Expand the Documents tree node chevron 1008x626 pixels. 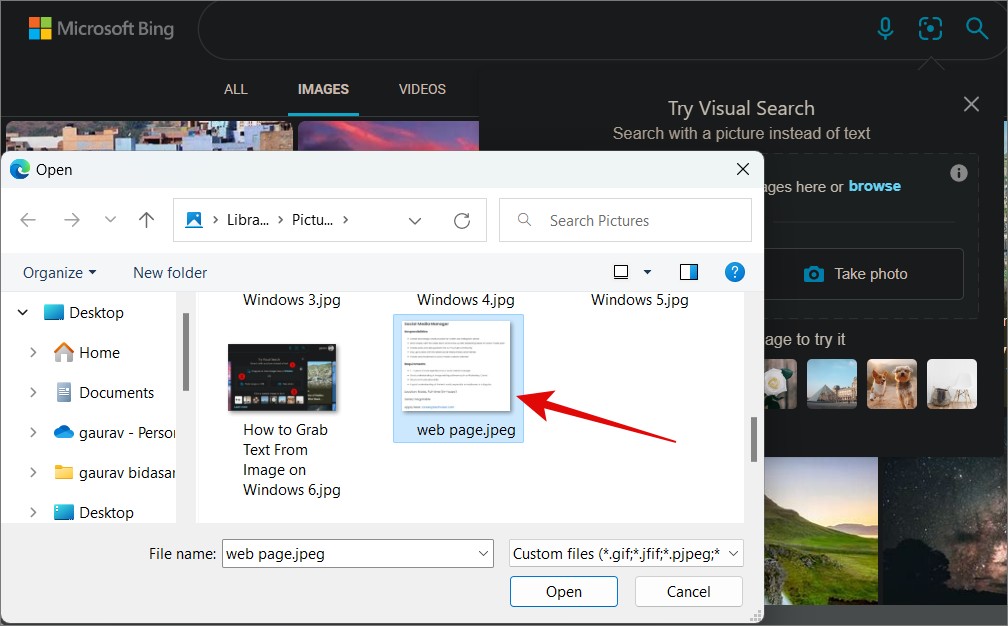pyautogui.click(x=33, y=392)
